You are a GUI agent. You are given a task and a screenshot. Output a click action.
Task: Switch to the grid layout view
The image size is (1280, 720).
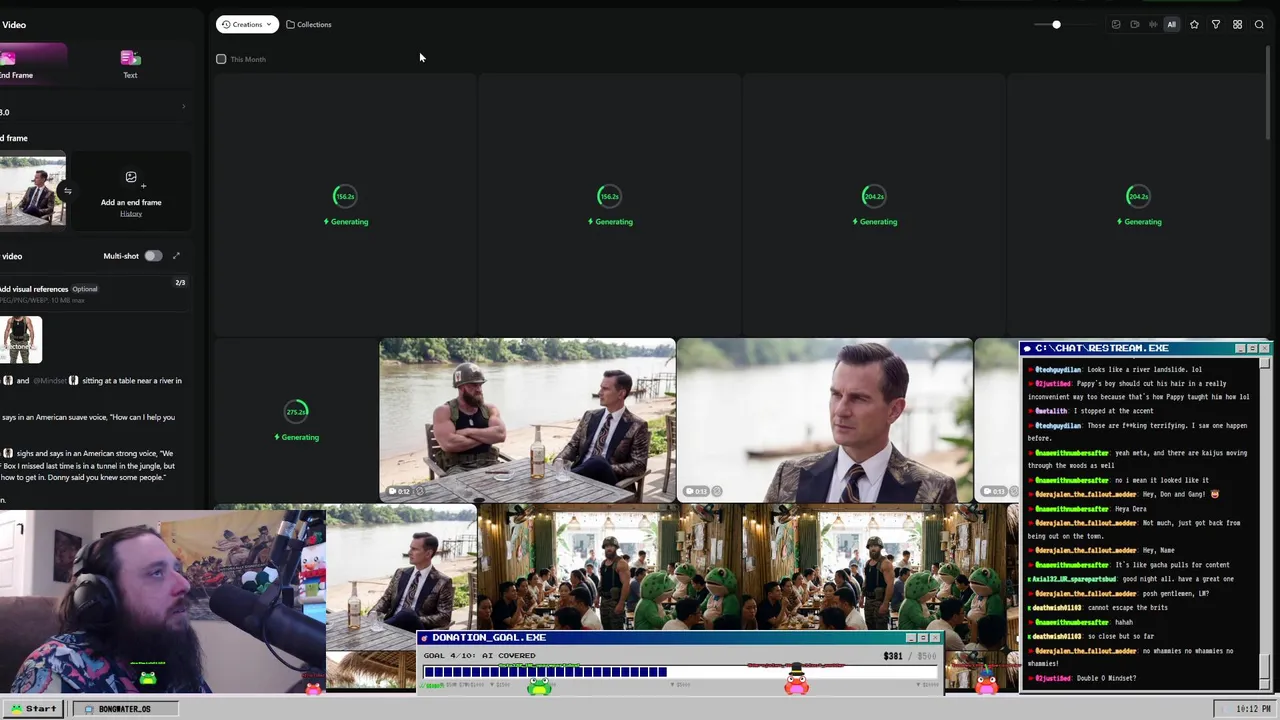[x=1237, y=24]
